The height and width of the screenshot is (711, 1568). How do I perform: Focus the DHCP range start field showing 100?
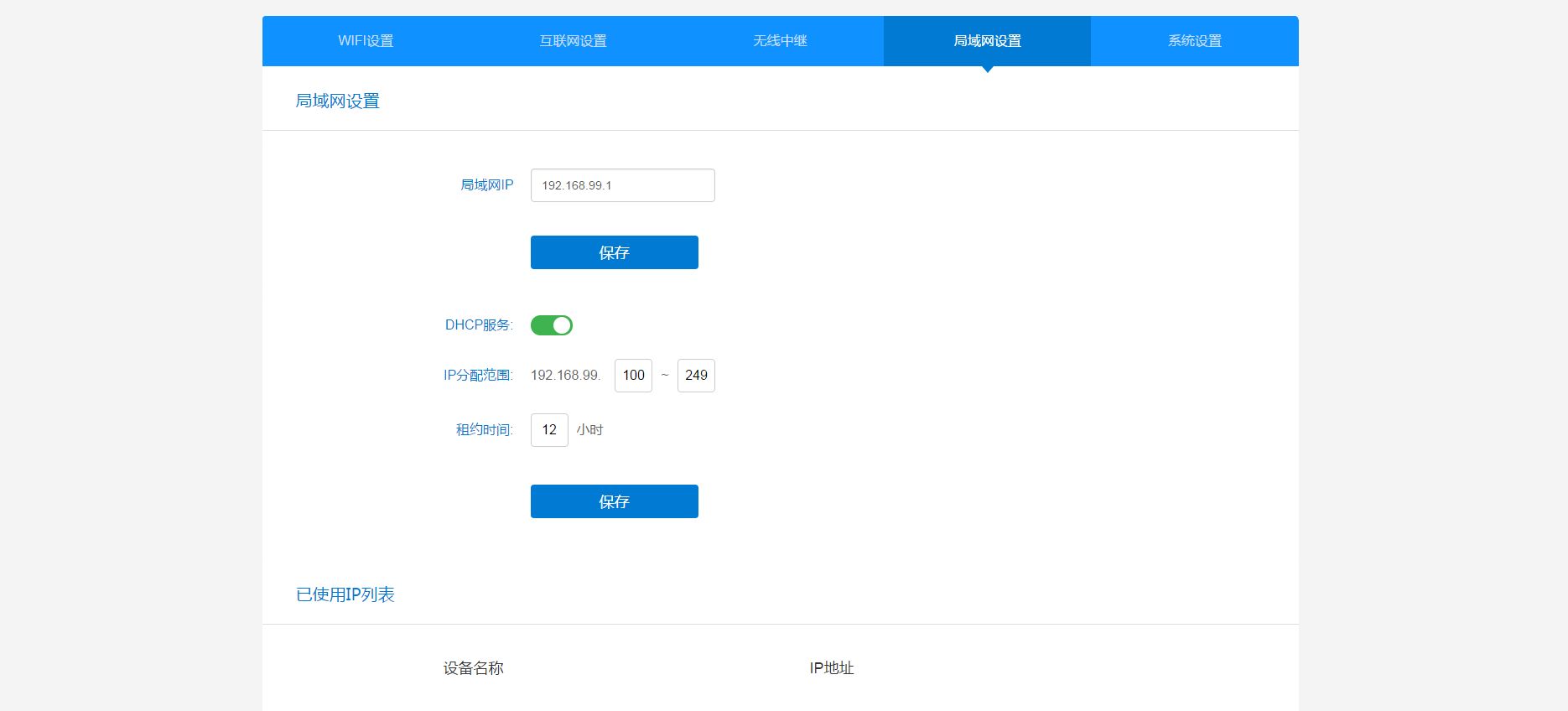633,376
